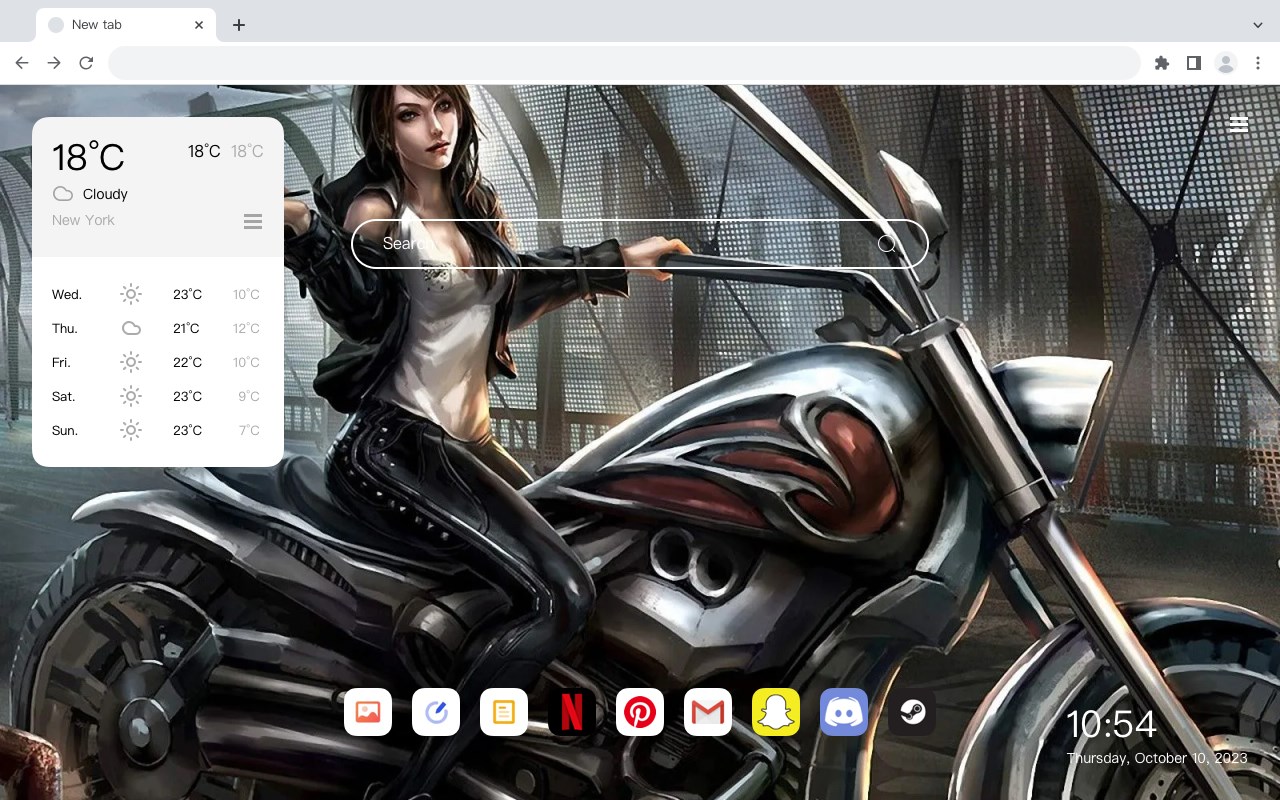Open the Steam shortcut
This screenshot has width=1280, height=800.
coord(912,712)
